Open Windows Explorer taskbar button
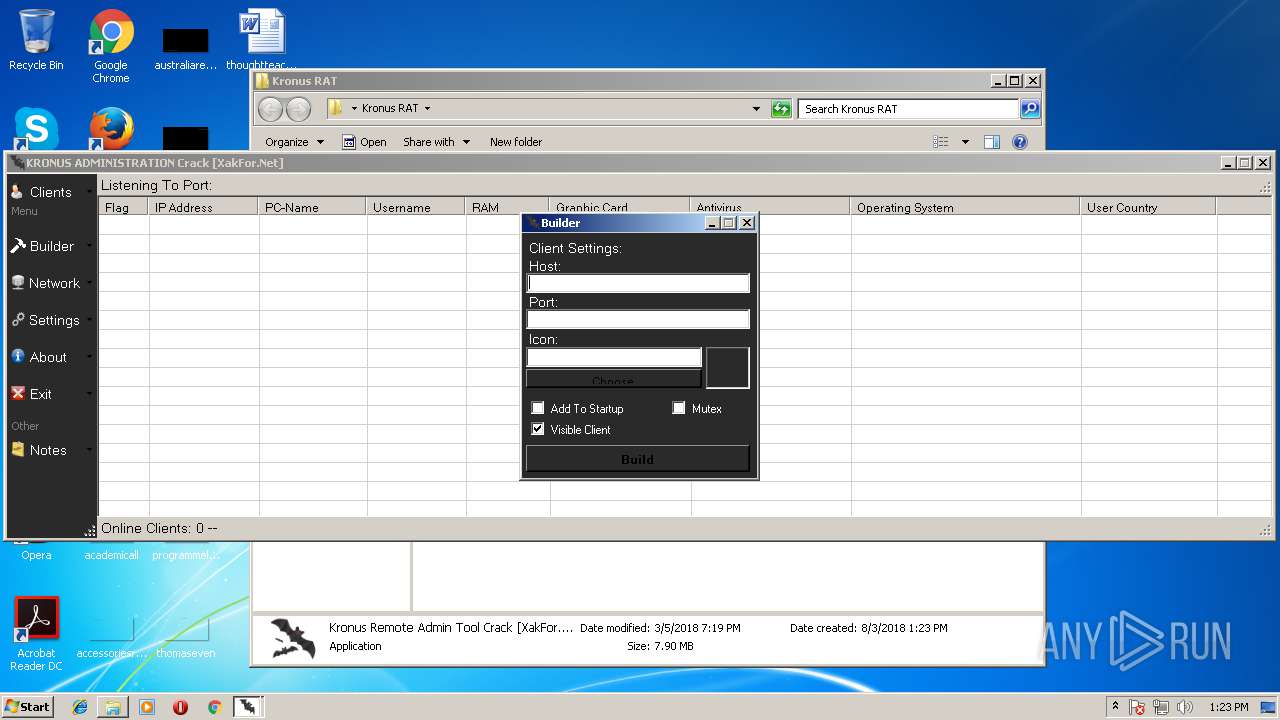This screenshot has height=720, width=1280. point(113,707)
